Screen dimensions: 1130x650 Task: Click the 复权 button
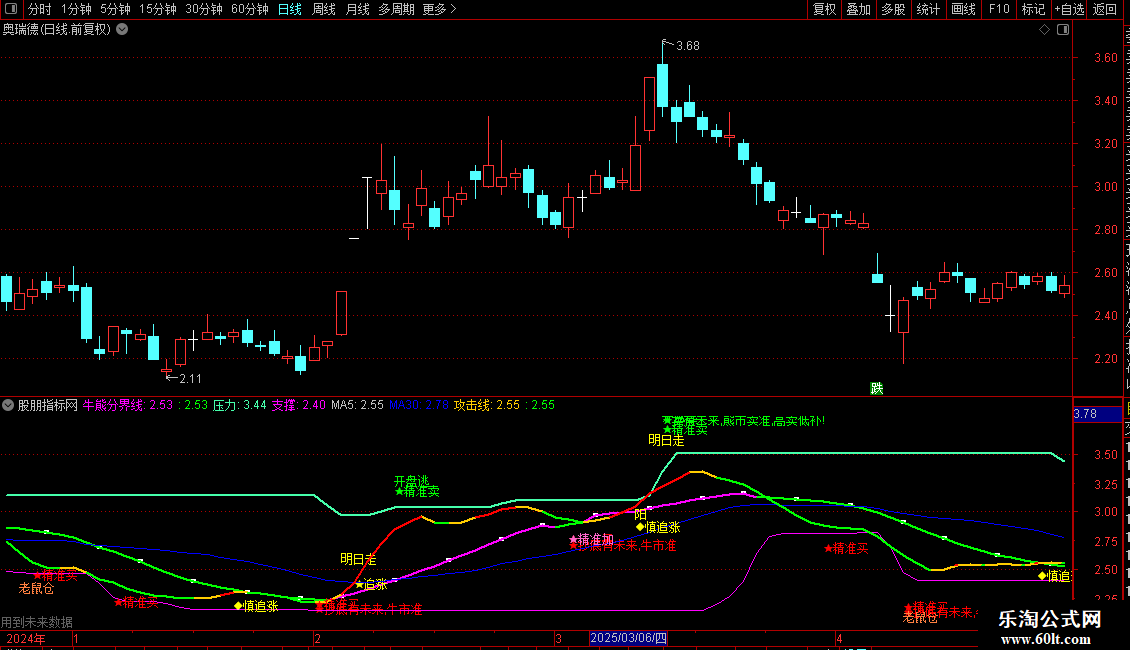coord(824,9)
